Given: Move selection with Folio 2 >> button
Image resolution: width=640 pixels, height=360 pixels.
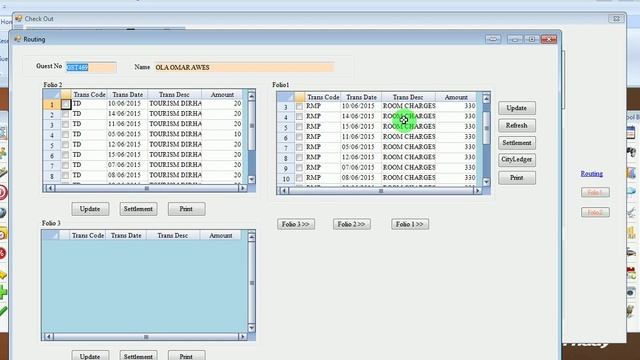Looking at the screenshot, I should pos(352,224).
